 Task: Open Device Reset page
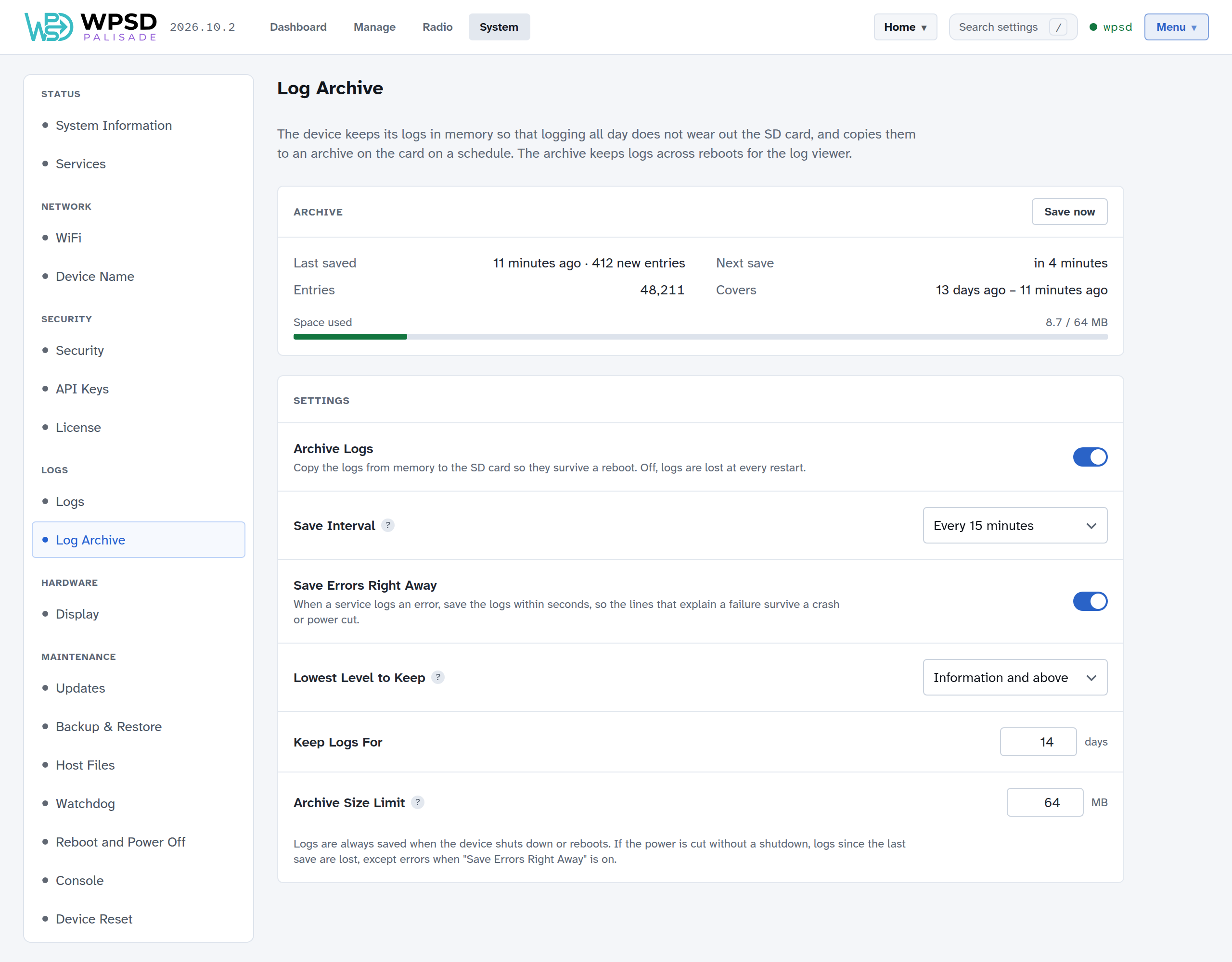(x=138, y=919)
